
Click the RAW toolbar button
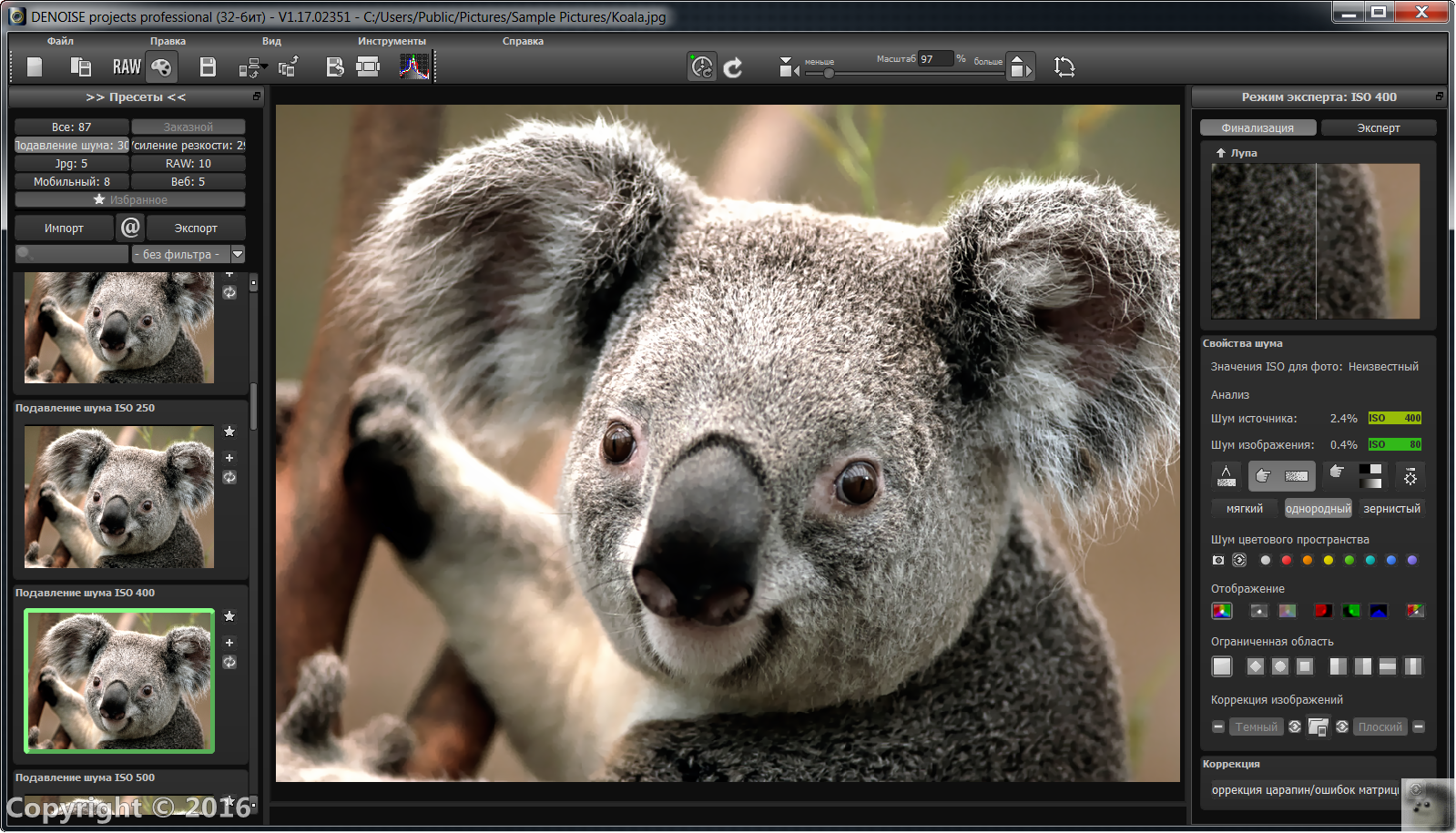pos(127,66)
